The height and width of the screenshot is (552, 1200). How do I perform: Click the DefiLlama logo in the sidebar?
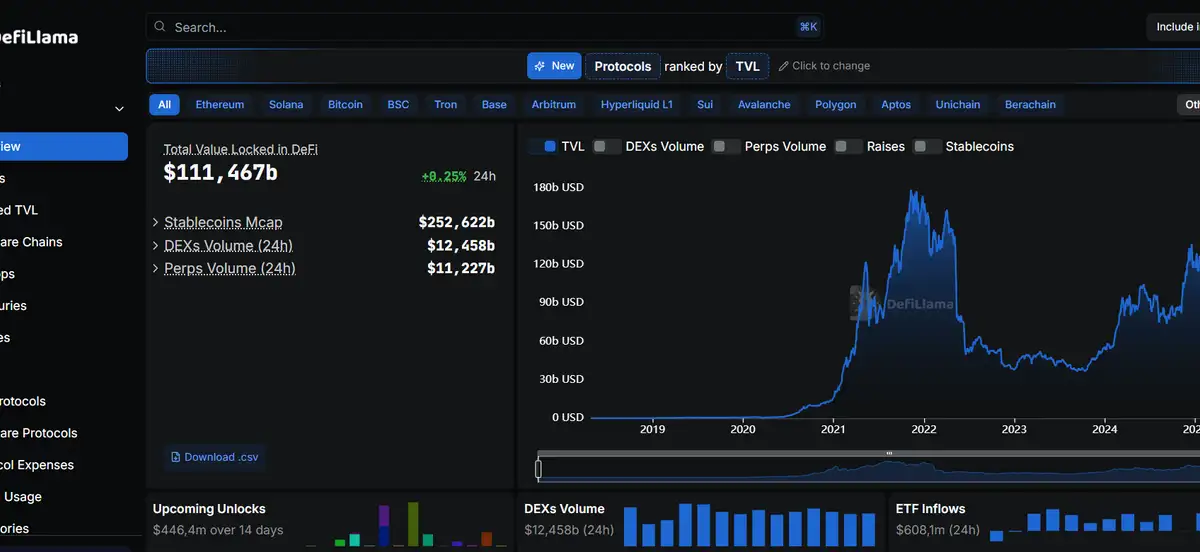point(40,37)
